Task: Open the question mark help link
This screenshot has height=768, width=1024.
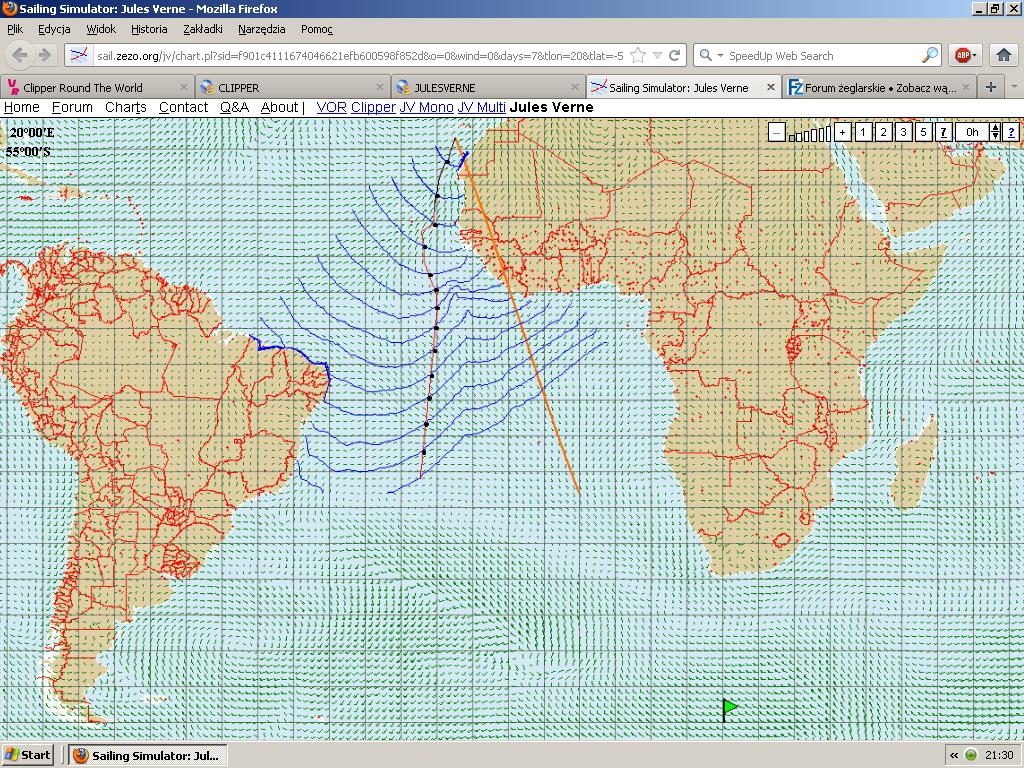Action: click(1011, 132)
